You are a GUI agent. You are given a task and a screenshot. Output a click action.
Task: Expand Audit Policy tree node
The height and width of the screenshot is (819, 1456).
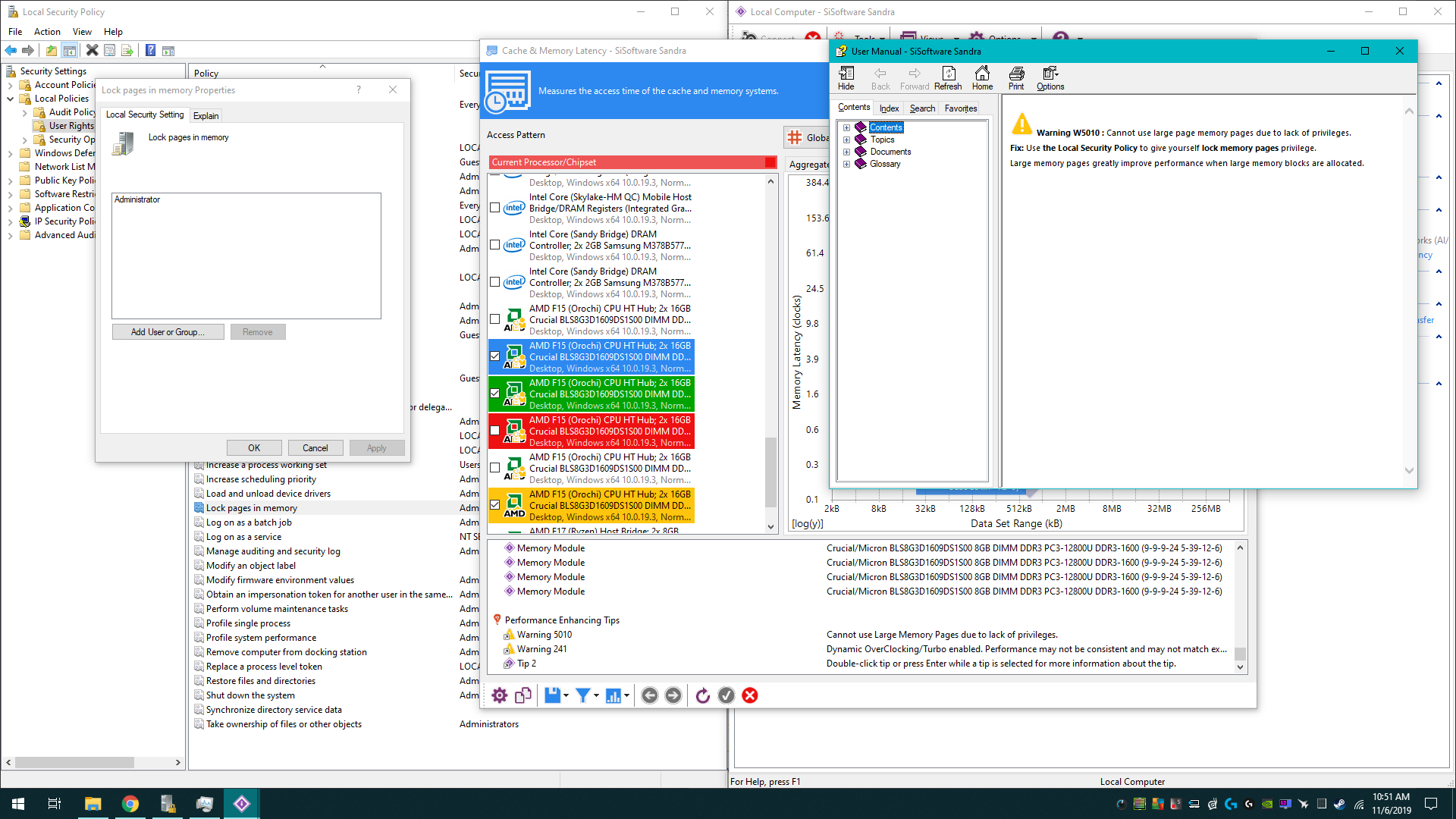click(24, 112)
